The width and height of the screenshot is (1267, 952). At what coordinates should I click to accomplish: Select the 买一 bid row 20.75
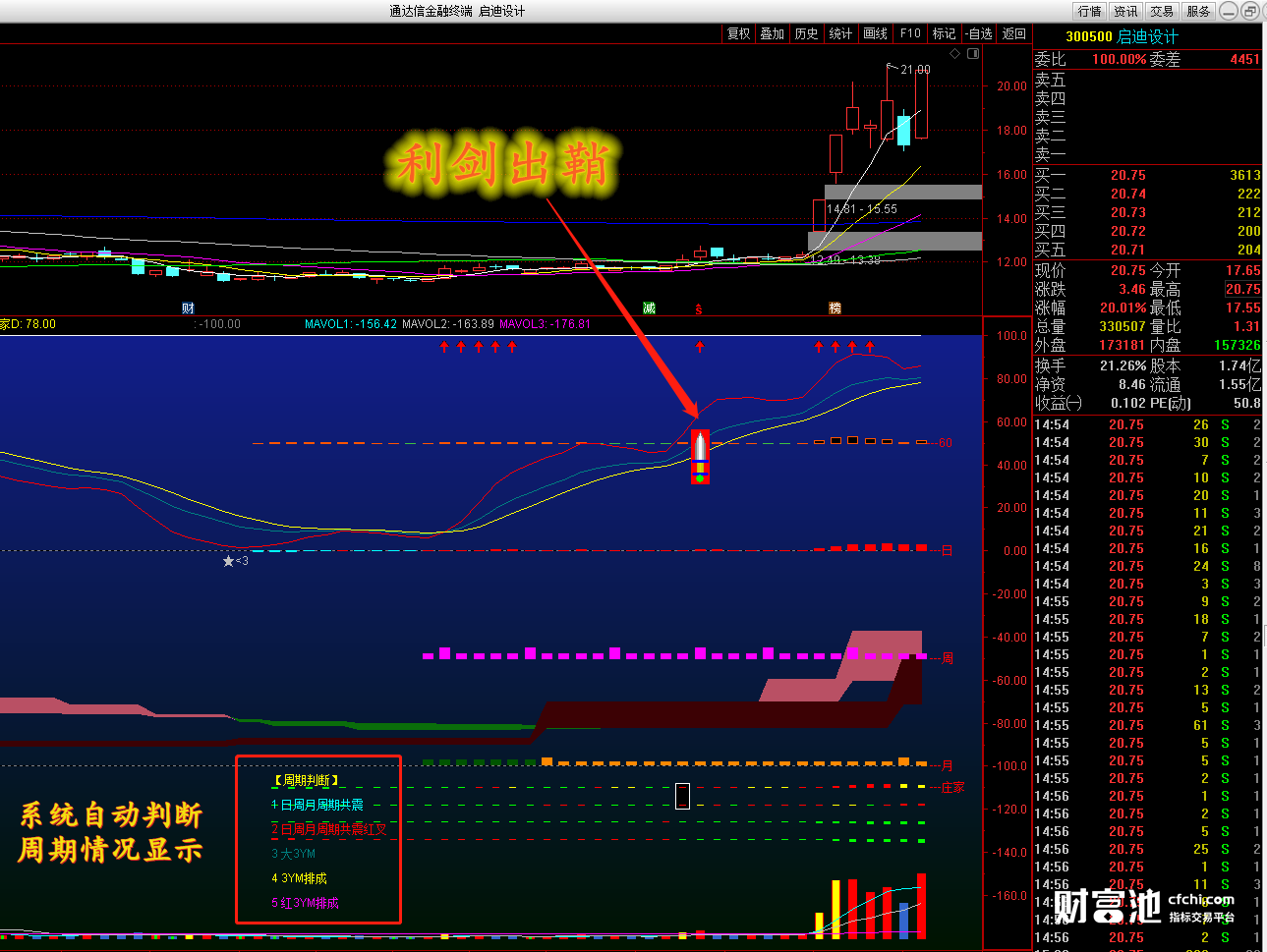(x=1147, y=175)
